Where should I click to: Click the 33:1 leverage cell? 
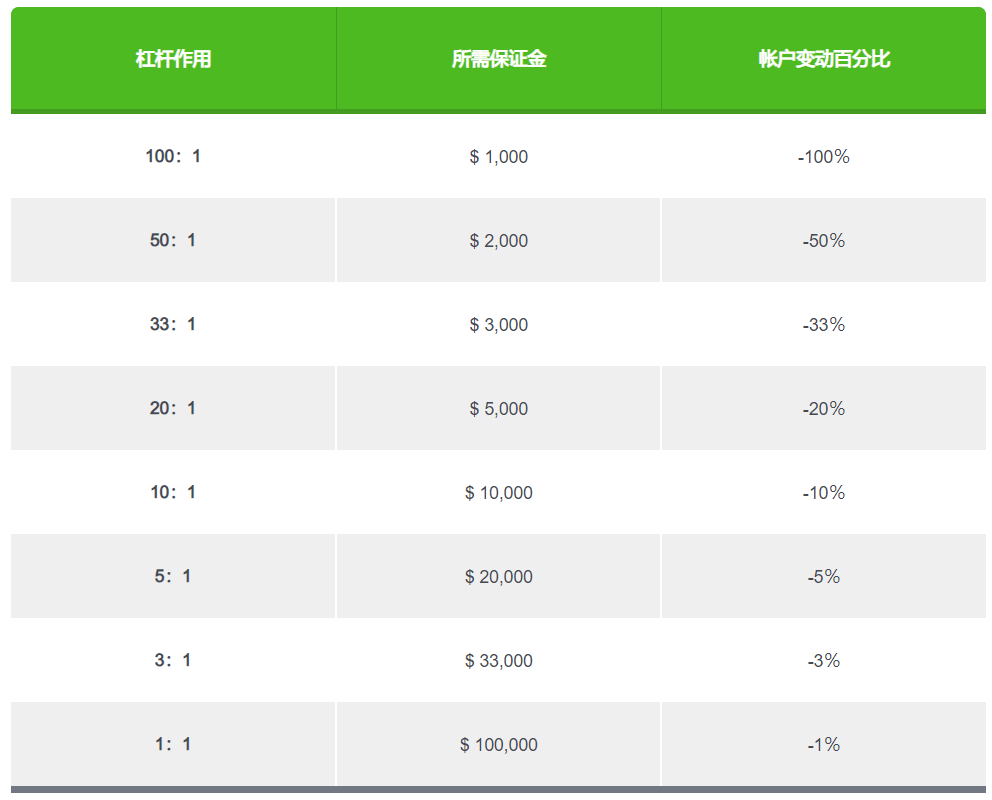click(x=173, y=324)
